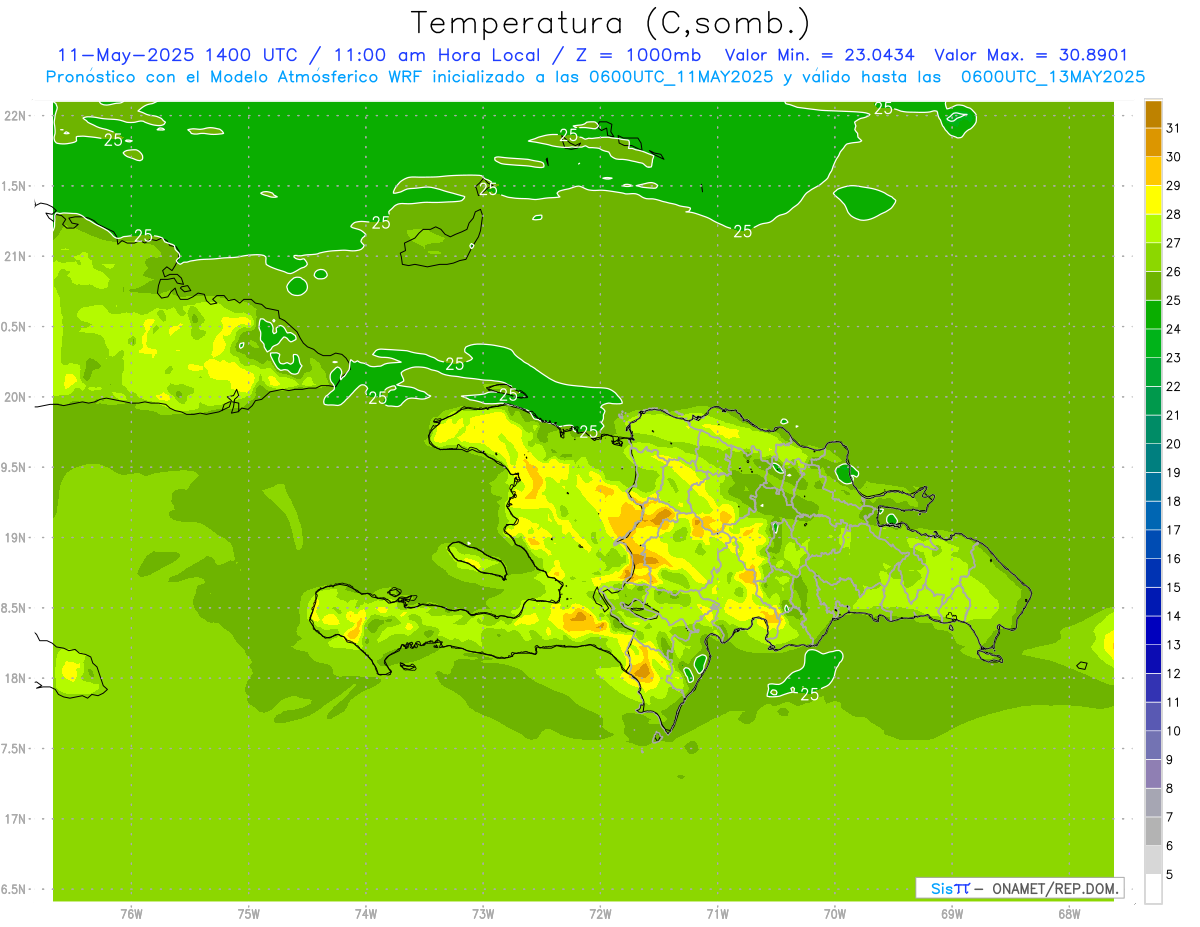
Task: Select the "Valor Max. = 30.8901" value
Action: pyautogui.click(x=1031, y=55)
